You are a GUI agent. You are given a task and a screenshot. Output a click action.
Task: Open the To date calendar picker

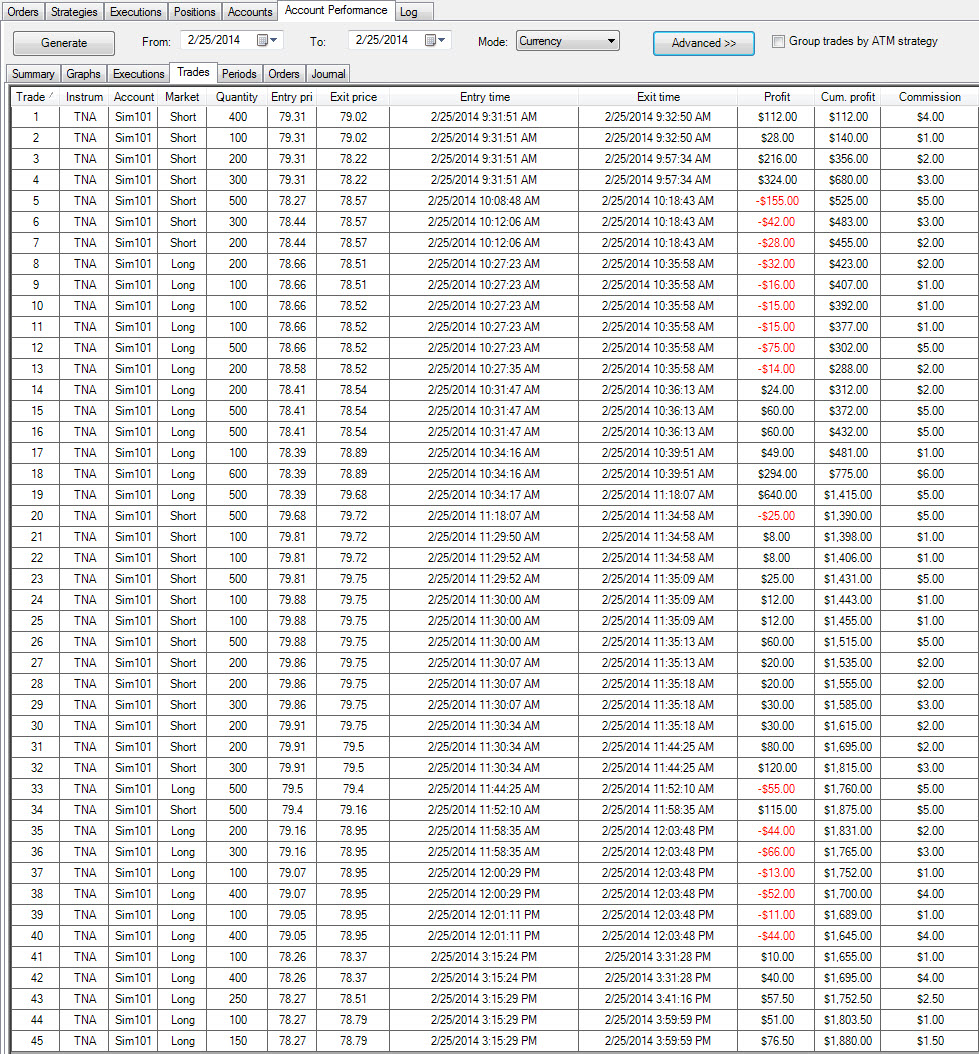435,40
